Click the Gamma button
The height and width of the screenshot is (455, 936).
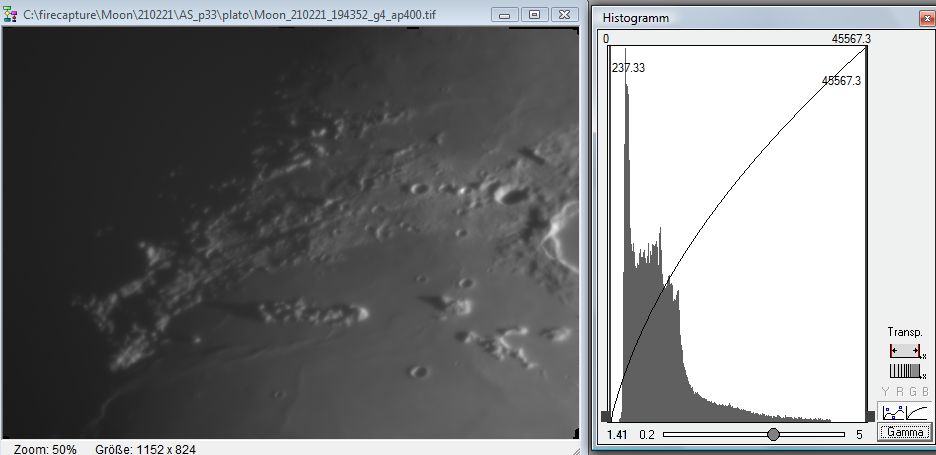(905, 432)
